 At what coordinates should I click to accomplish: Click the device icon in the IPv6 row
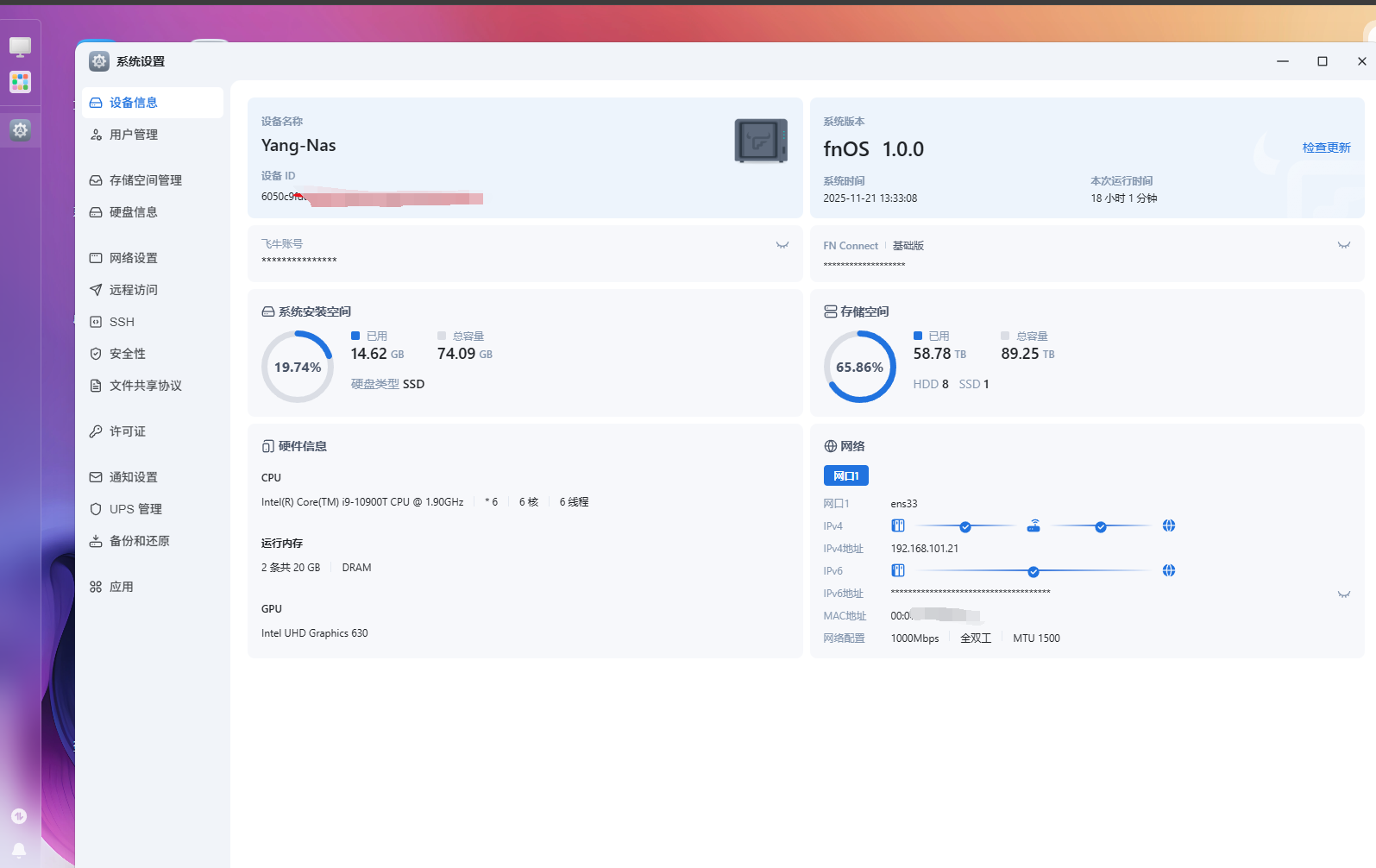coord(897,570)
